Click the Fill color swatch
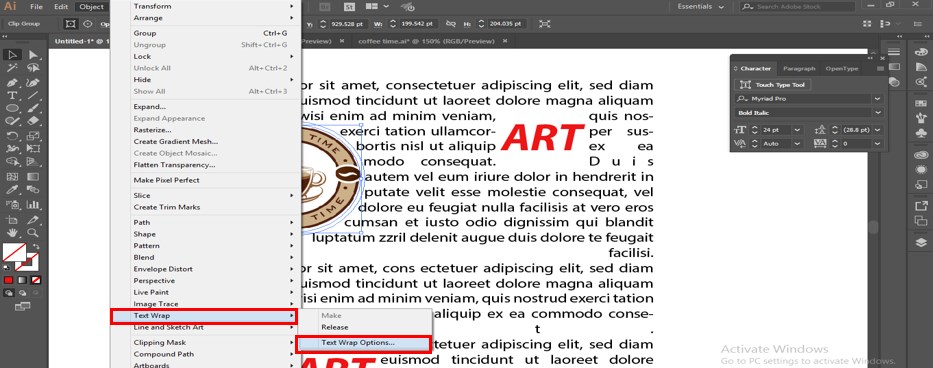The height and width of the screenshot is (368, 933). pyautogui.click(x=14, y=252)
